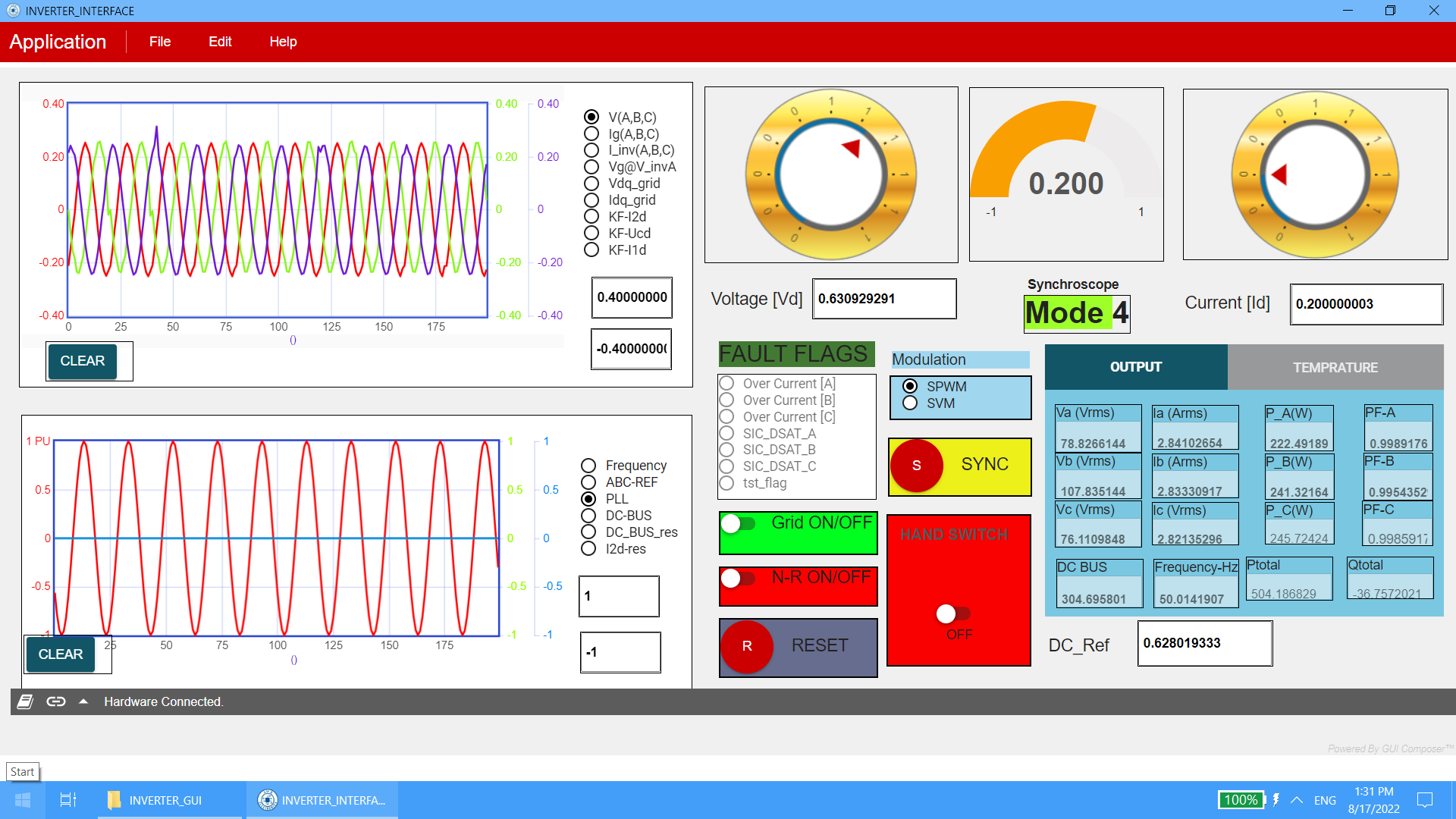Toggle the Grid ON/OFF switch

coord(738,523)
